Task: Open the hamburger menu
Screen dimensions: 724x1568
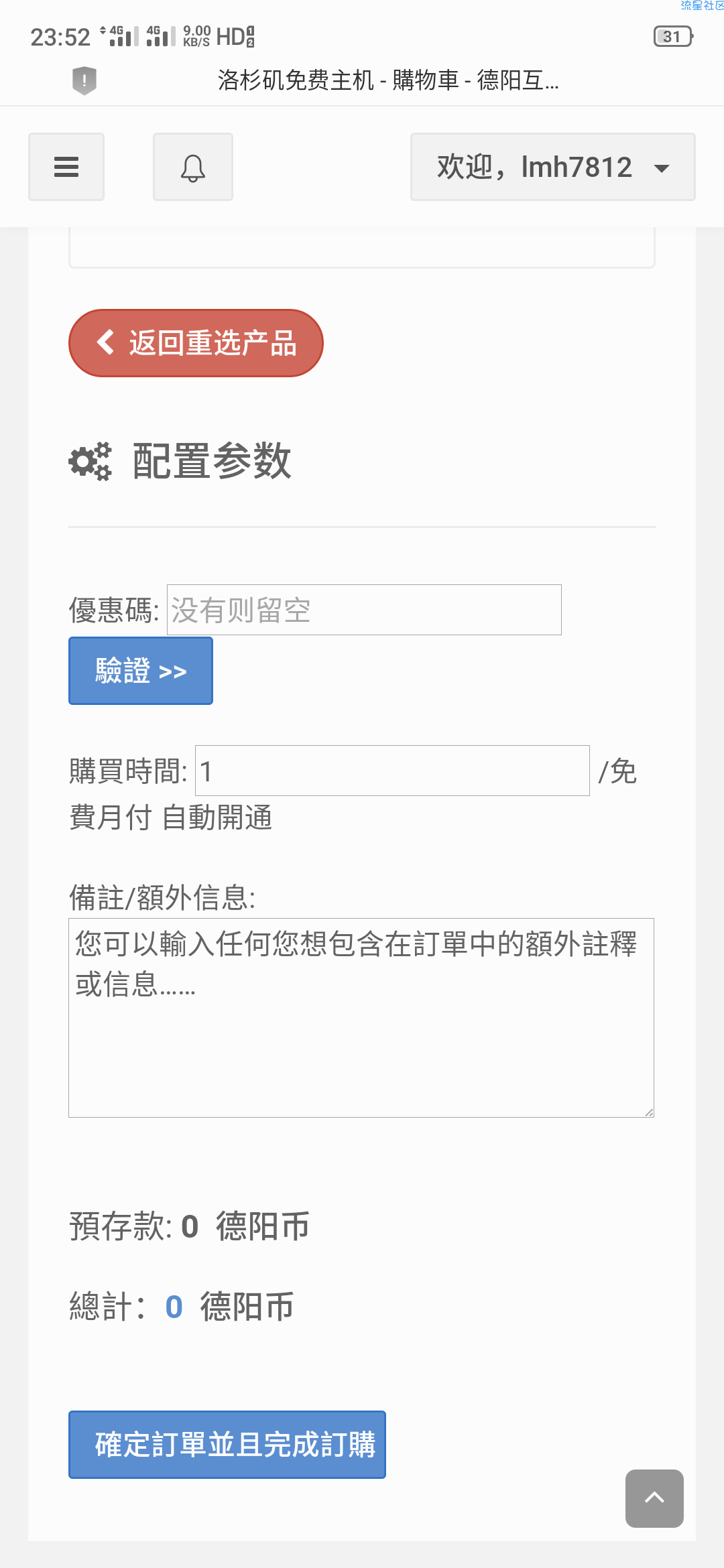Action: [66, 167]
